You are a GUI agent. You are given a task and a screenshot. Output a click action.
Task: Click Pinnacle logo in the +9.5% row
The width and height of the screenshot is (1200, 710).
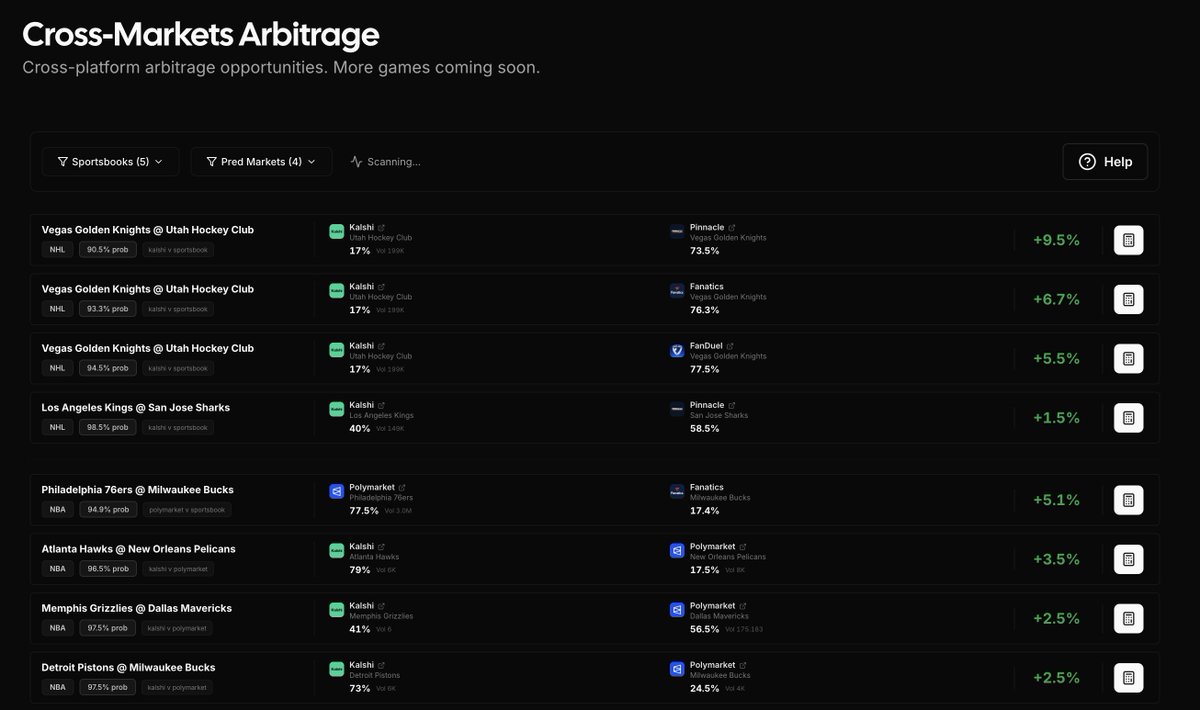pos(677,232)
